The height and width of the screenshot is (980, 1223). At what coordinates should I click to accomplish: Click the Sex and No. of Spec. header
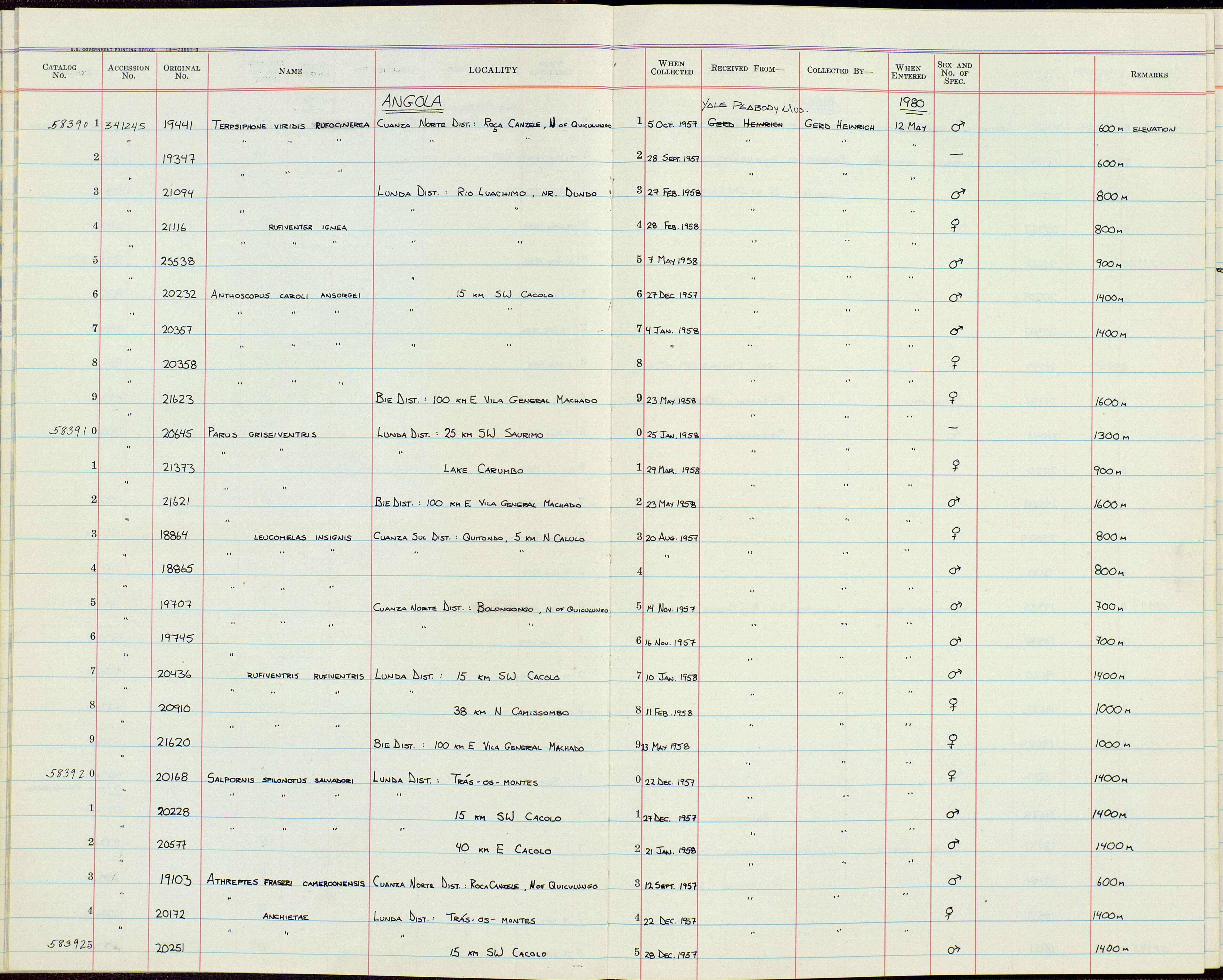pyautogui.click(x=955, y=73)
